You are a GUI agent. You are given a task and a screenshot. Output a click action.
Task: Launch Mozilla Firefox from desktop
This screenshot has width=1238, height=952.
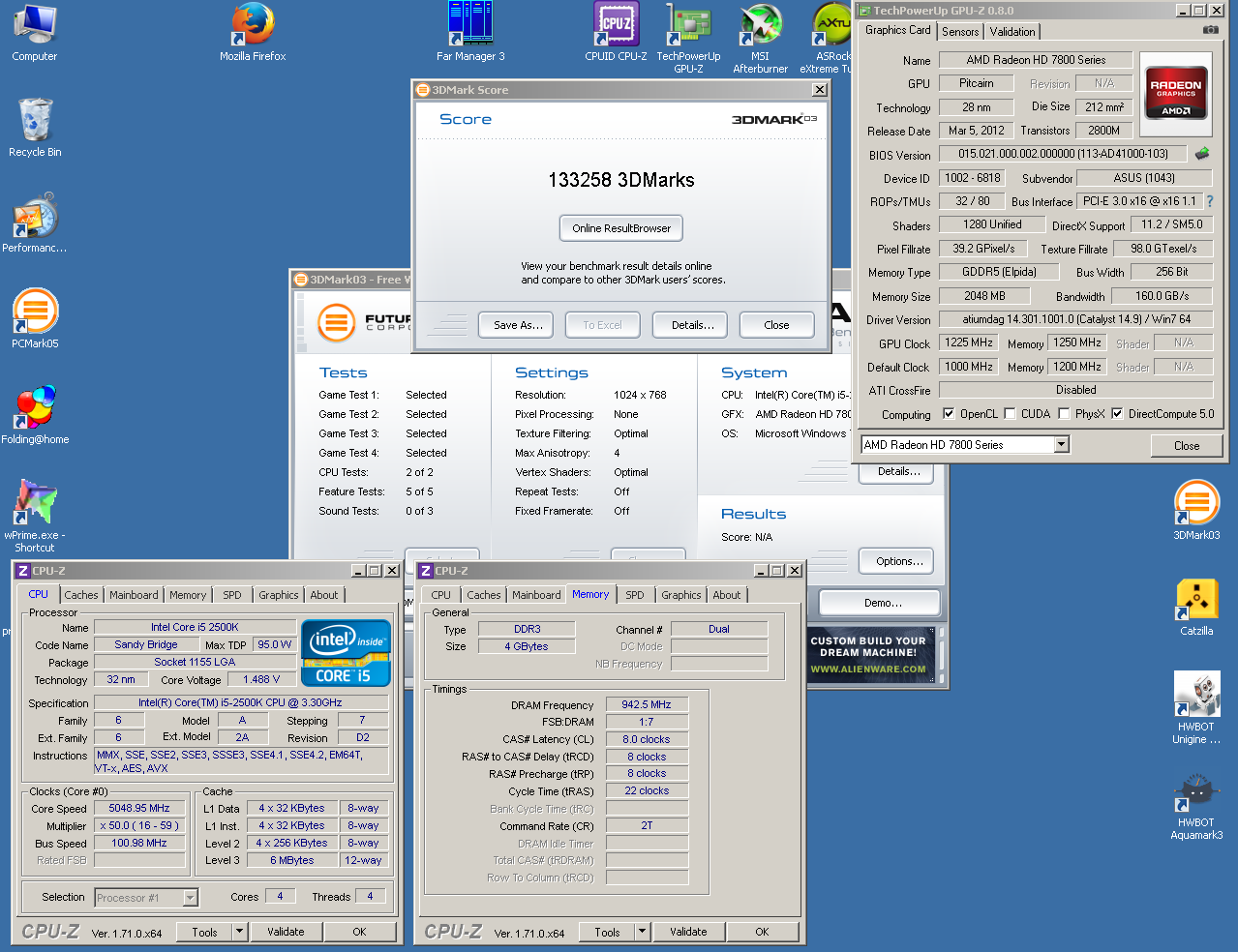click(253, 32)
